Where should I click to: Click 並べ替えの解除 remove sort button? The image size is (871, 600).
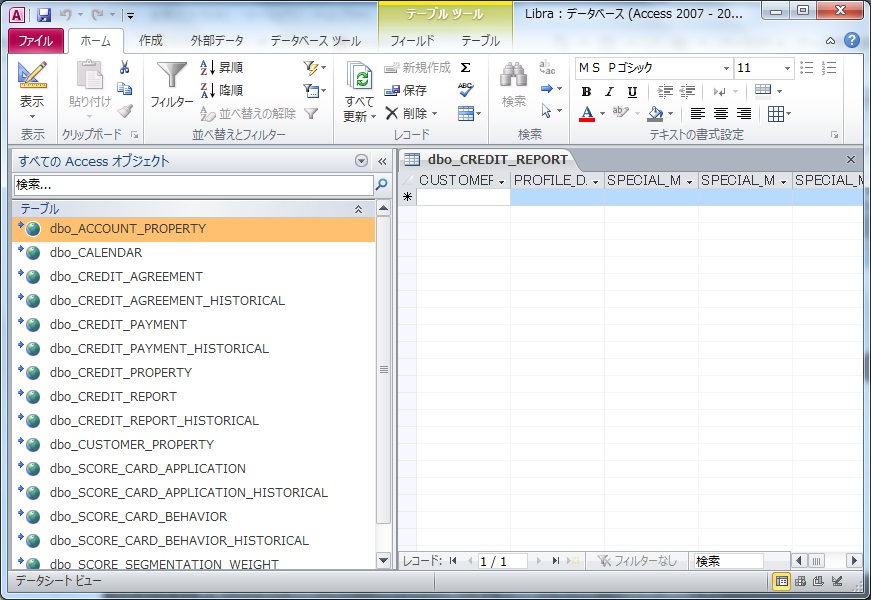[248, 113]
